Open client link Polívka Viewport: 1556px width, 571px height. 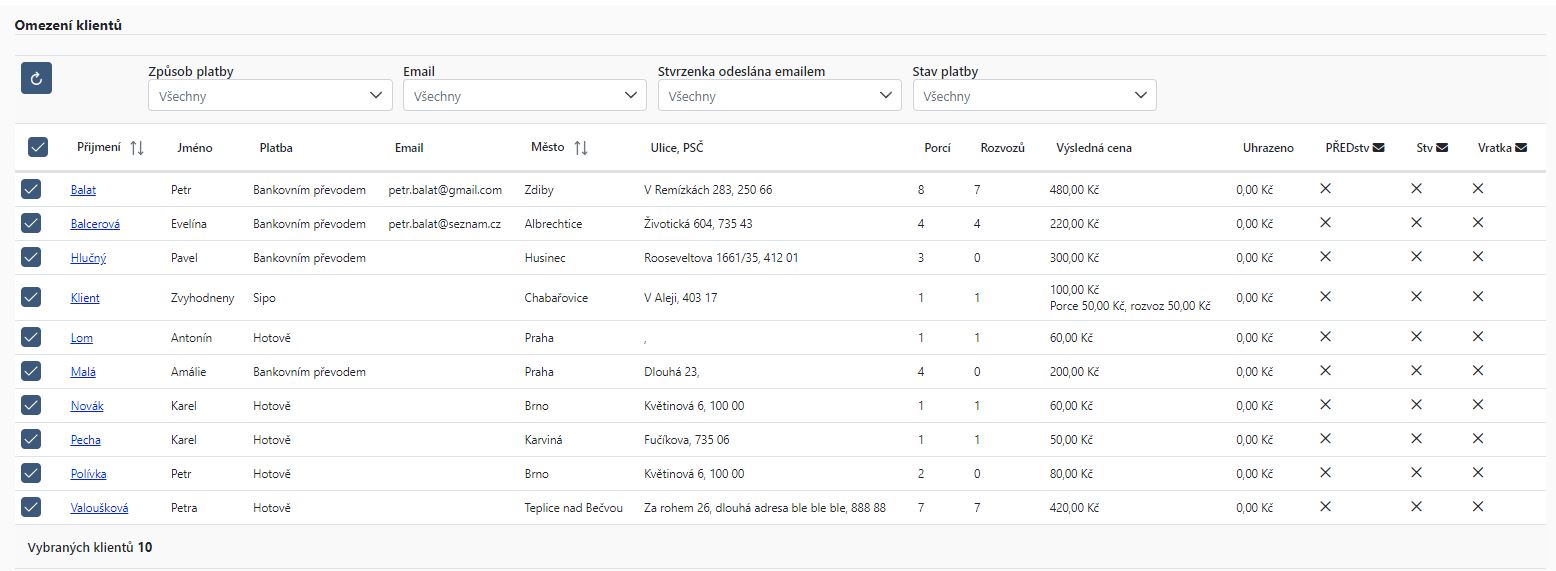pos(88,474)
